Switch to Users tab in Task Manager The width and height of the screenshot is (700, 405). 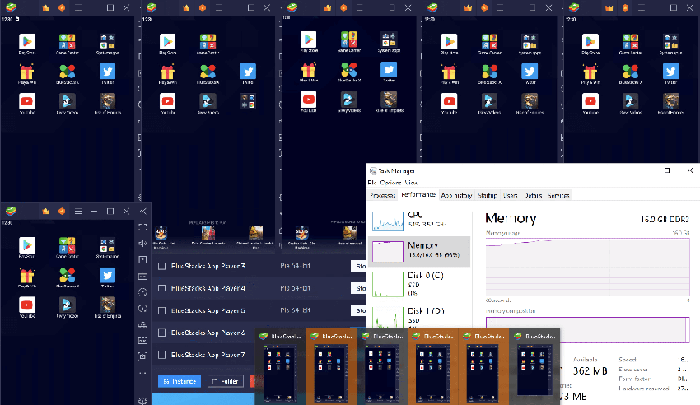coord(510,196)
